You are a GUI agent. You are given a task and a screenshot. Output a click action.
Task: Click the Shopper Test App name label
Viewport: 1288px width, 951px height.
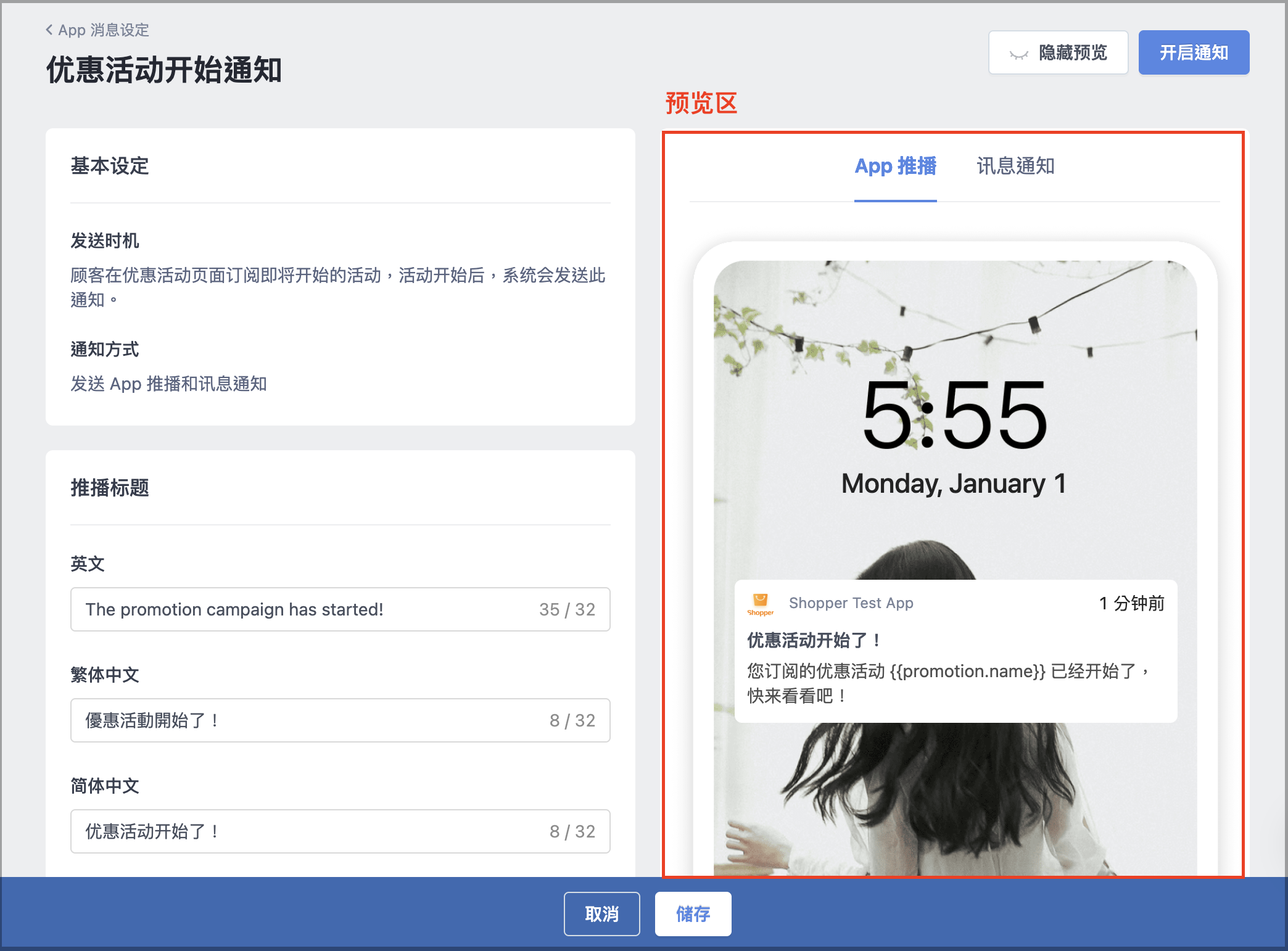tap(851, 603)
